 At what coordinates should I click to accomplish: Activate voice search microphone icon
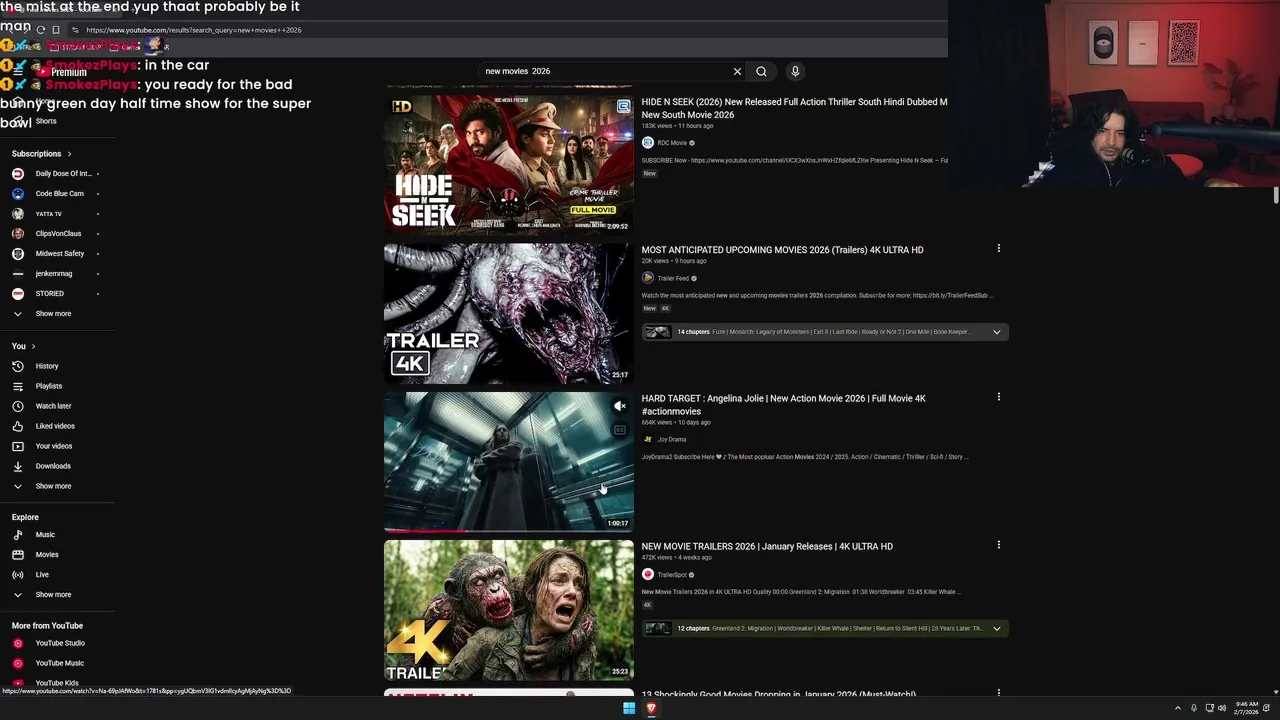click(795, 71)
